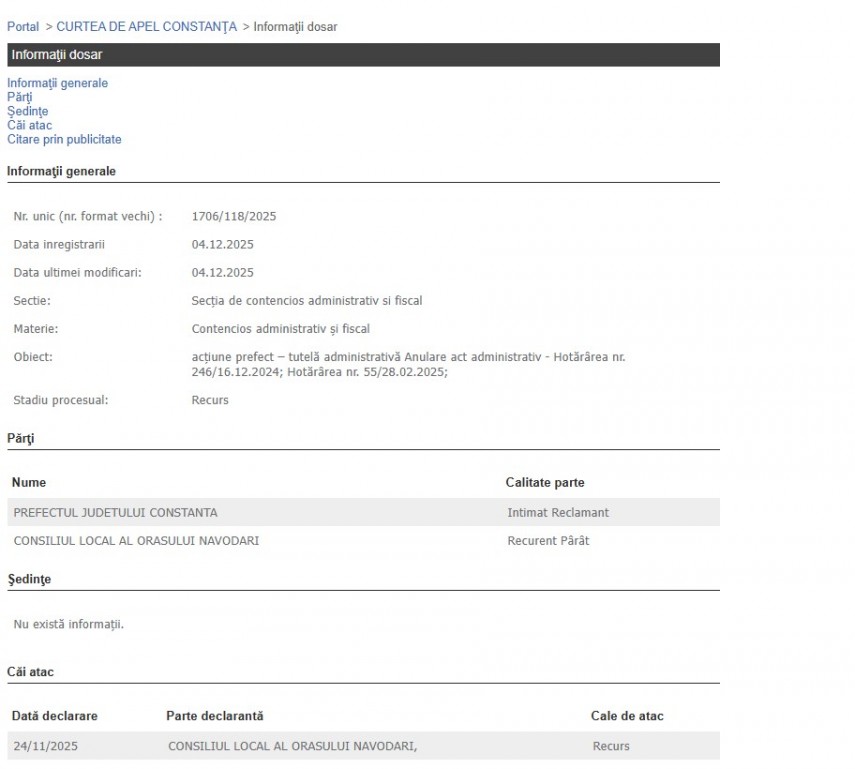Click the Recurent Pârât party role cell

click(x=548, y=541)
